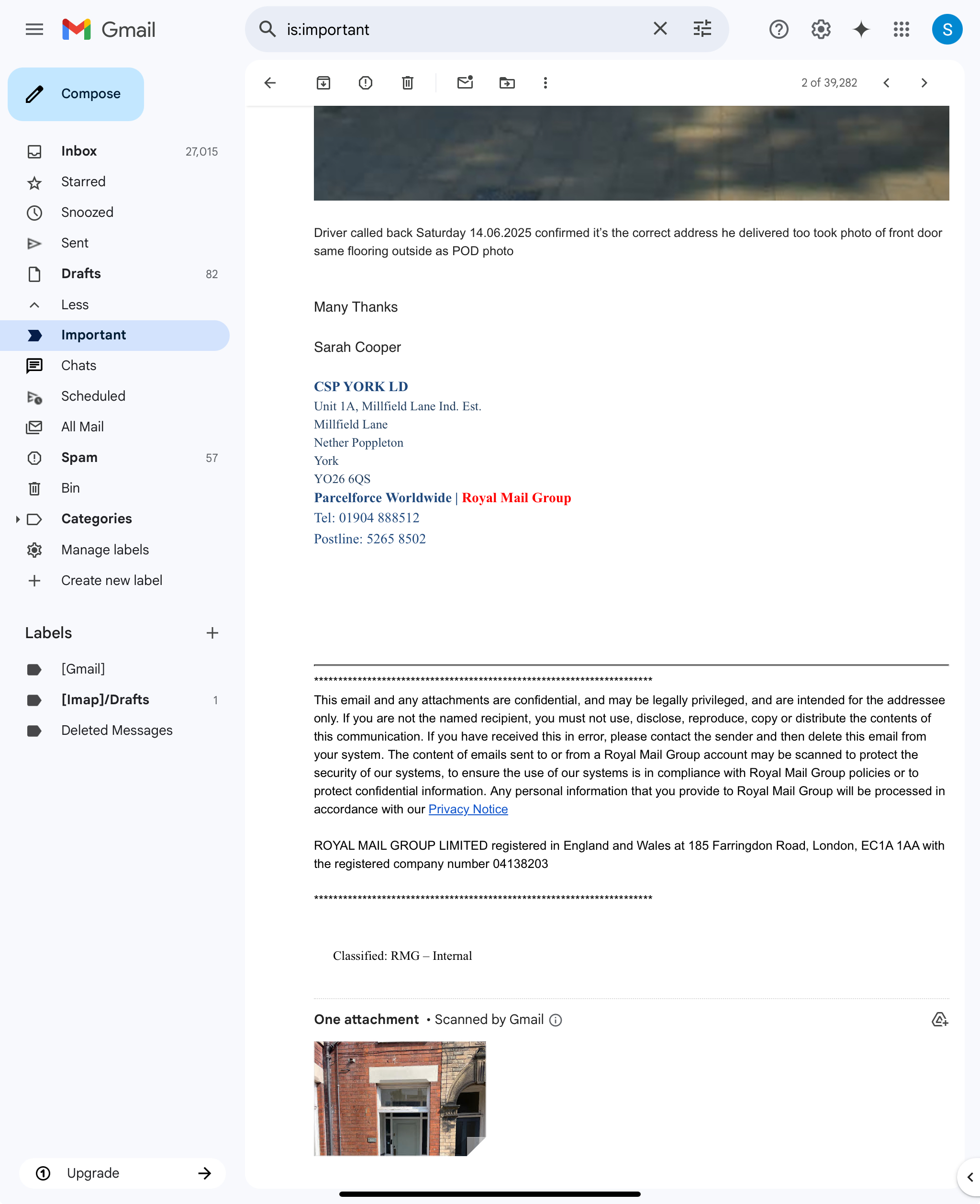Open the building photo attachment thumbnail
Image resolution: width=980 pixels, height=1204 pixels.
click(x=400, y=1098)
